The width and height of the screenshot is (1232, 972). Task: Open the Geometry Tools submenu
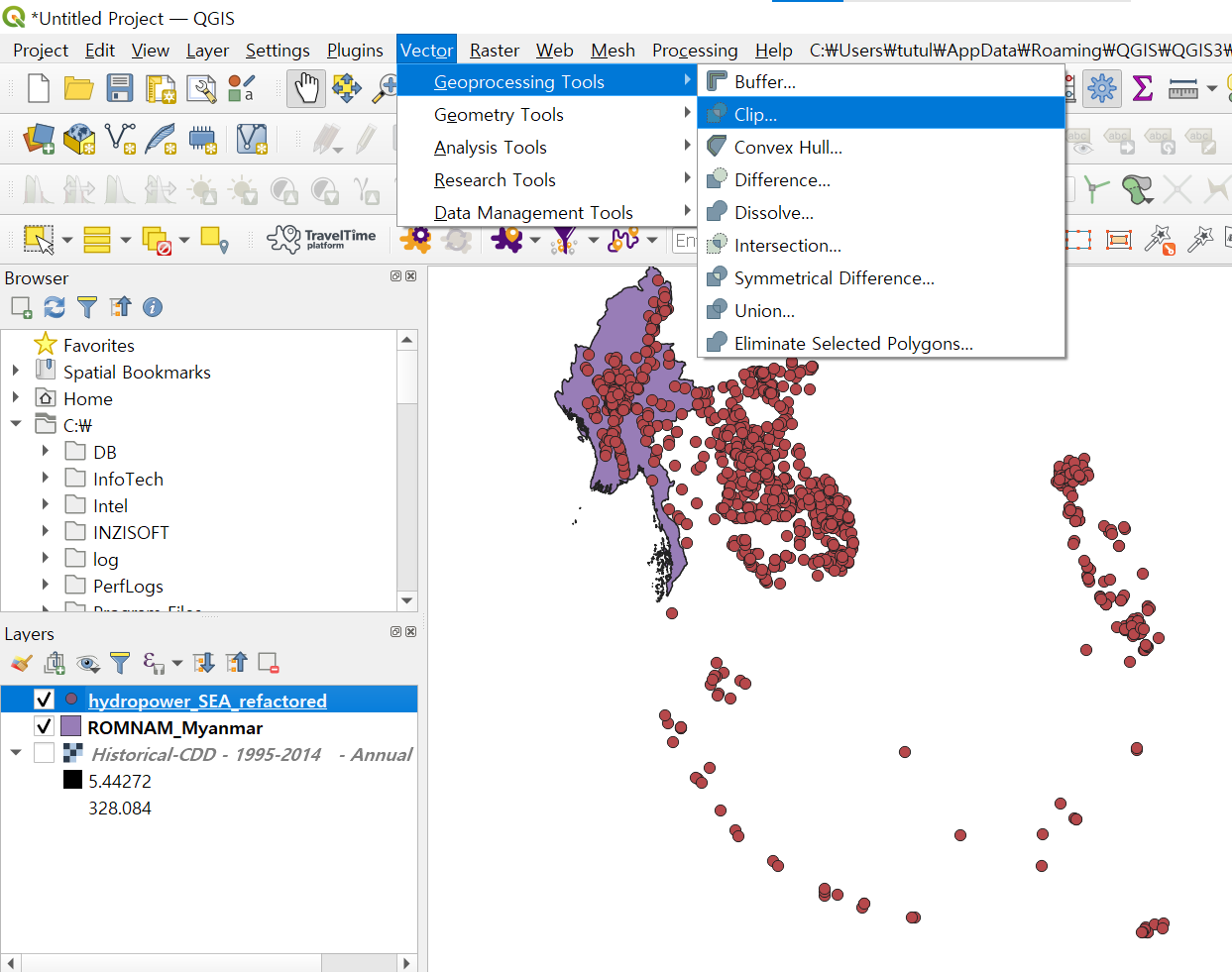pos(547,114)
